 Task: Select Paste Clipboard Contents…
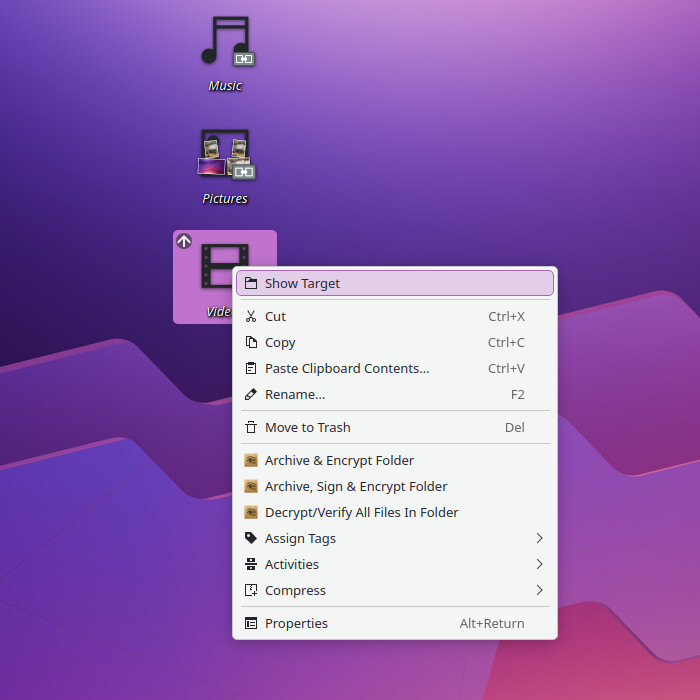pos(395,368)
